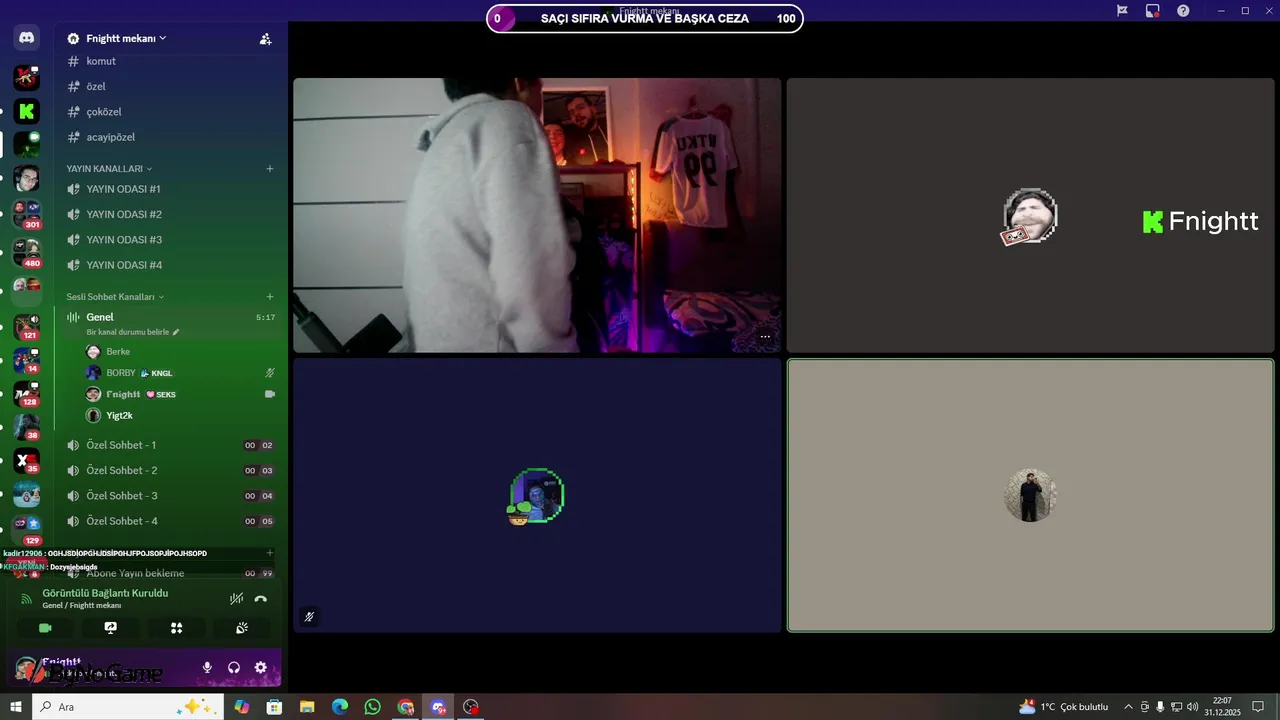The width and height of the screenshot is (1280, 720).
Task: Show hidden system tray icons
Action: (x=1128, y=707)
